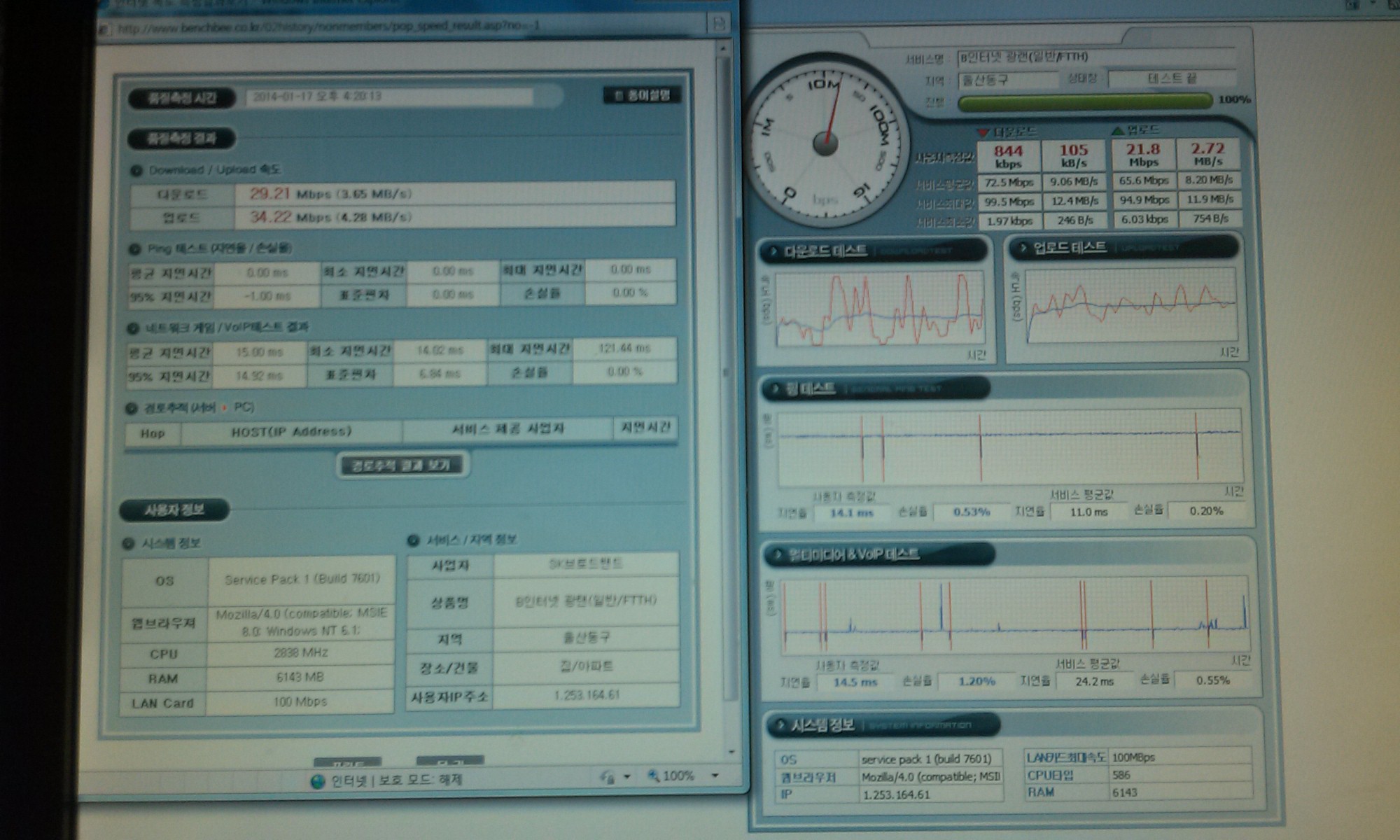The width and height of the screenshot is (1400, 840).
Task: Click the bullet icon beside 네트워크 게임/VoIP테스트 결과
Action: point(133,328)
